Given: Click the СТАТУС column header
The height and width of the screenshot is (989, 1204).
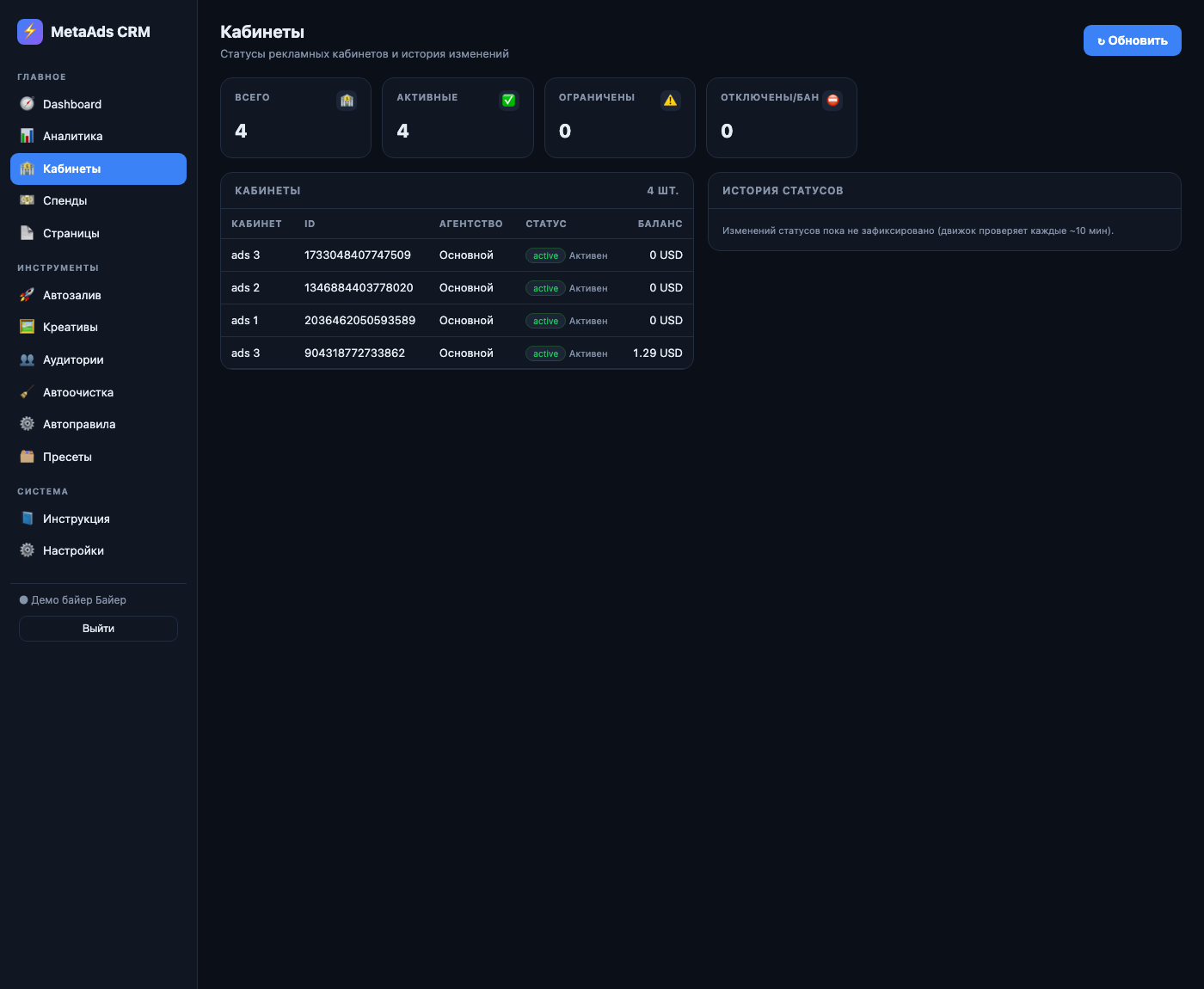Looking at the screenshot, I should pos(546,224).
